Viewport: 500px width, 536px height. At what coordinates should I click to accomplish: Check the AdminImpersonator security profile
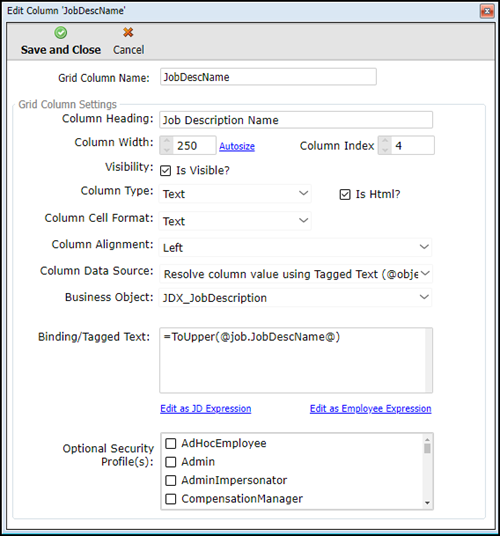point(171,480)
